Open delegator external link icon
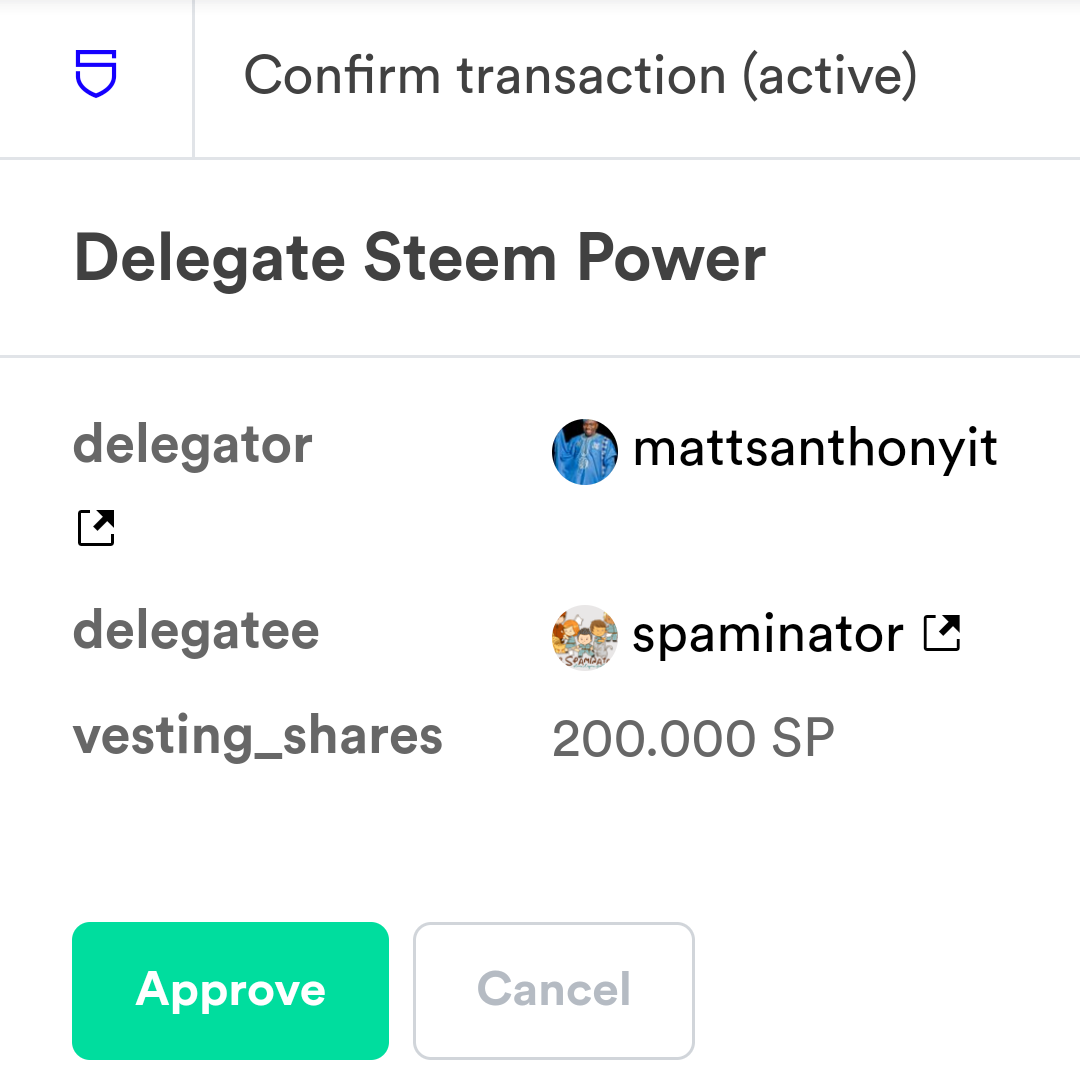Viewport: 1080px width, 1085px height. (x=96, y=527)
